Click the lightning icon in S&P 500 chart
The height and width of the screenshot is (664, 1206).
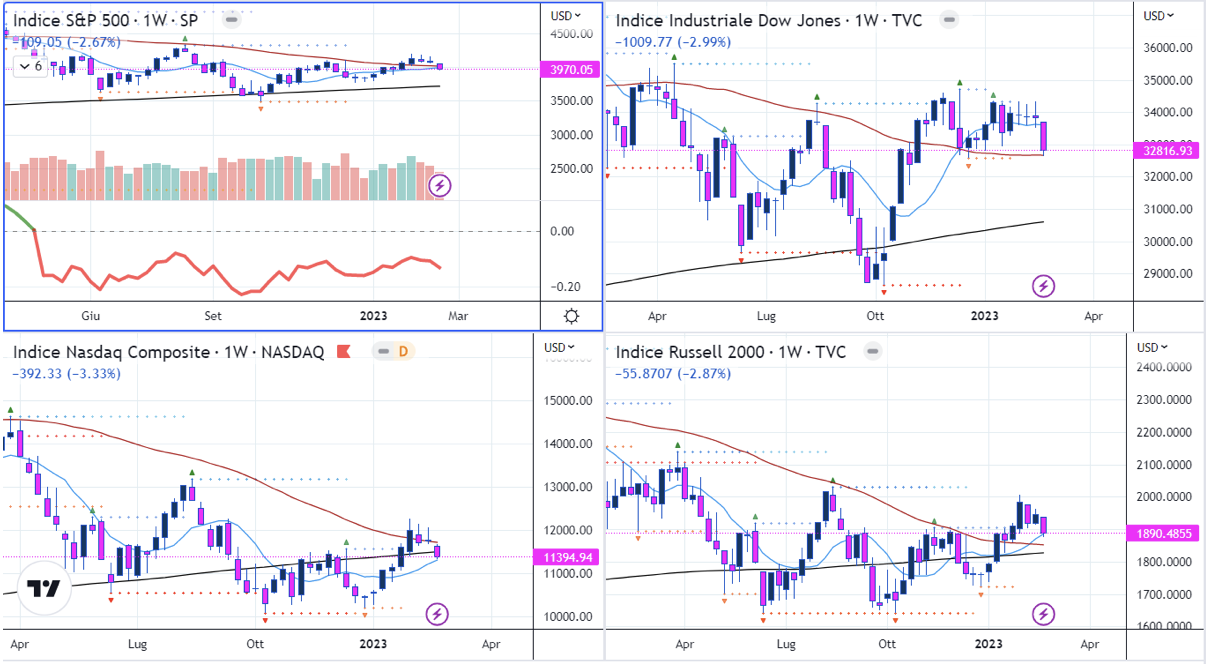[x=440, y=185]
